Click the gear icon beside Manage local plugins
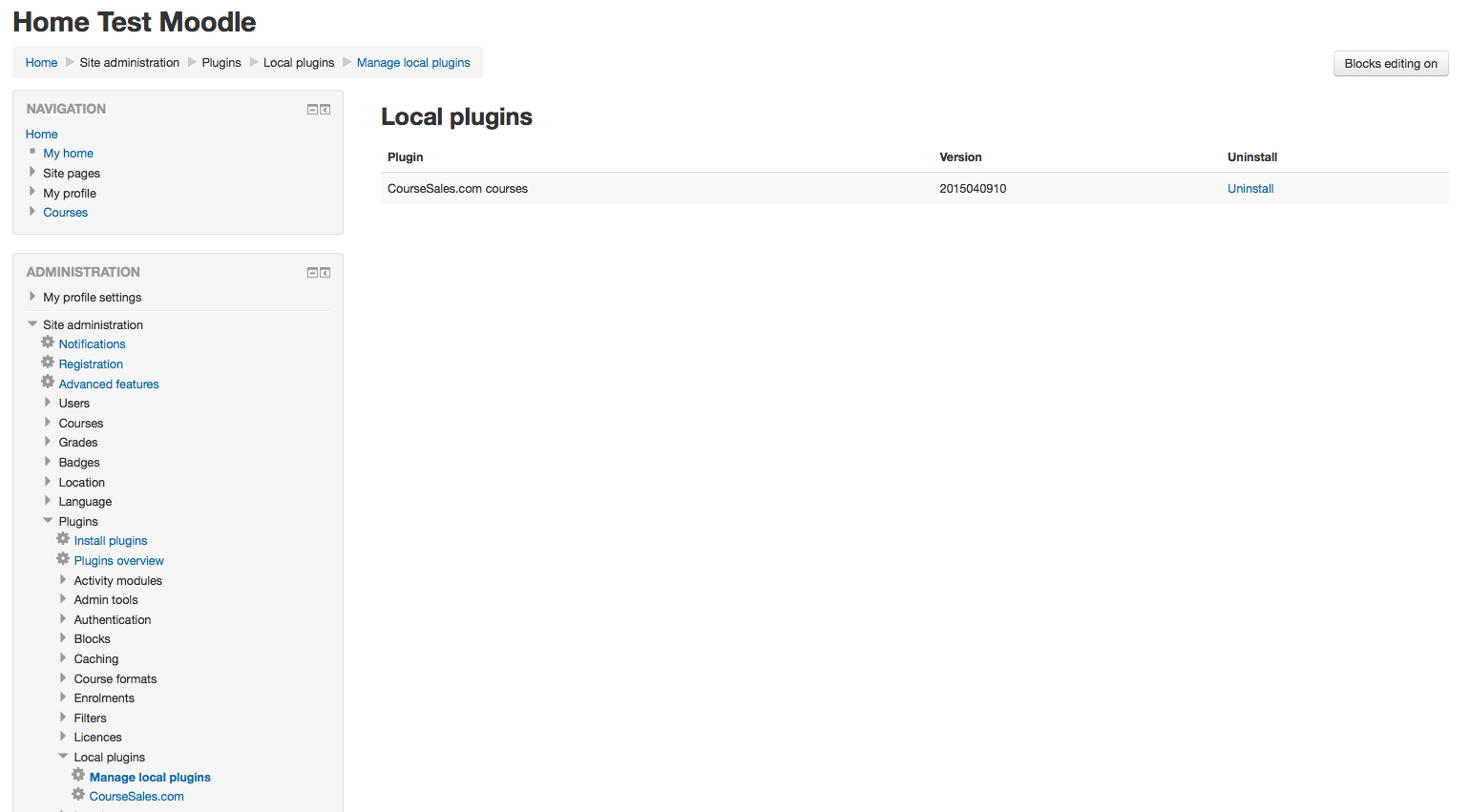The width and height of the screenshot is (1470, 812). click(78, 776)
